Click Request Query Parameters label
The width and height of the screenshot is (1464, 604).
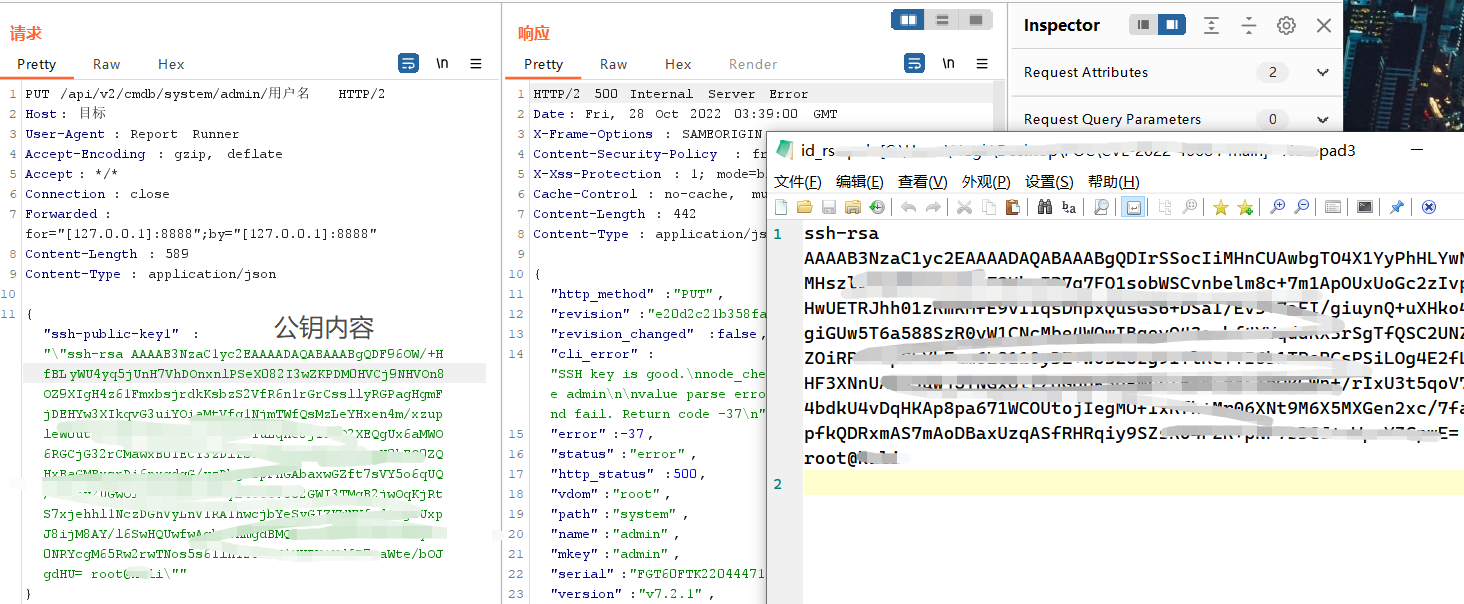(x=1112, y=119)
